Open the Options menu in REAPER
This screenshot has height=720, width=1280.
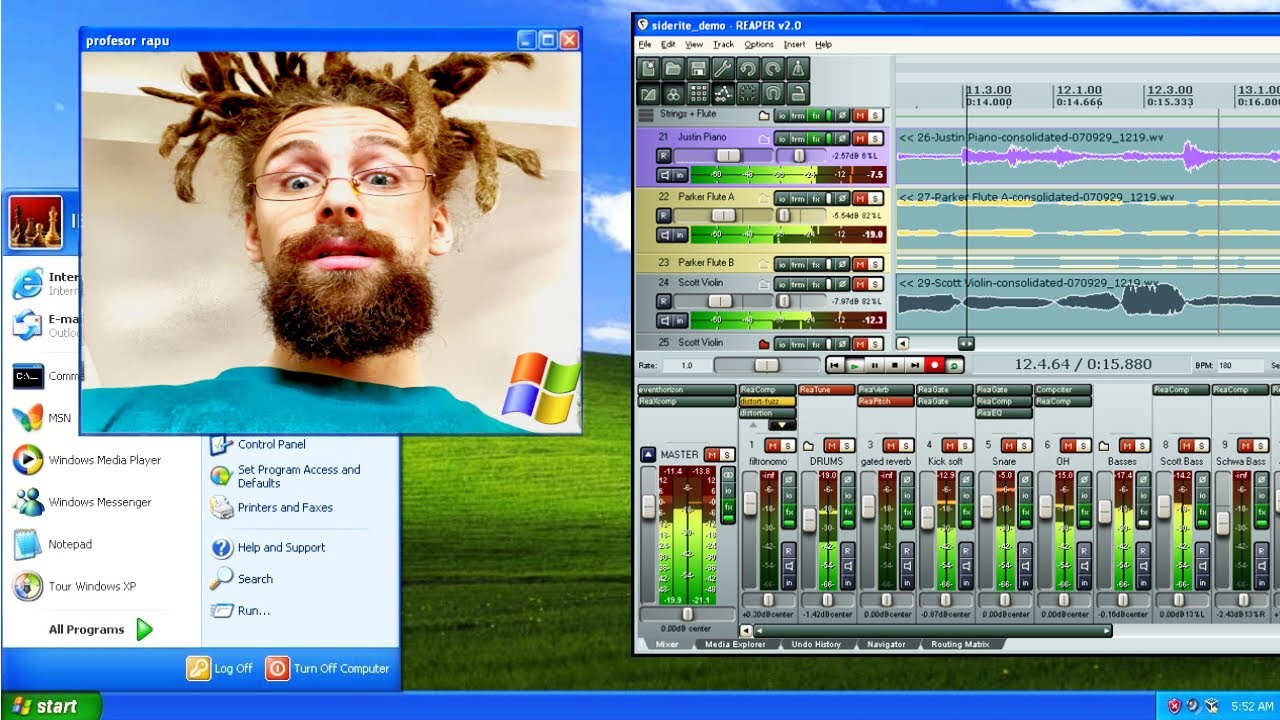[x=759, y=44]
